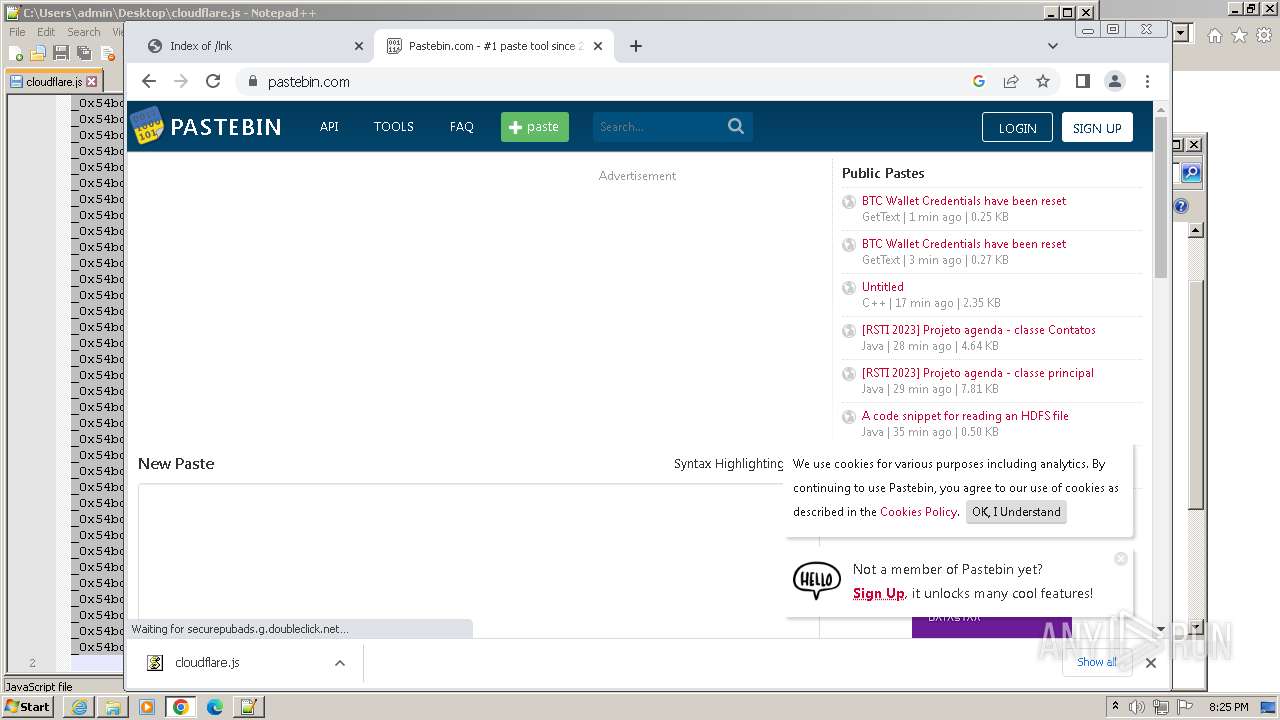Open Pastebin FAQ menu item
The width and height of the screenshot is (1280, 720).
(462, 127)
